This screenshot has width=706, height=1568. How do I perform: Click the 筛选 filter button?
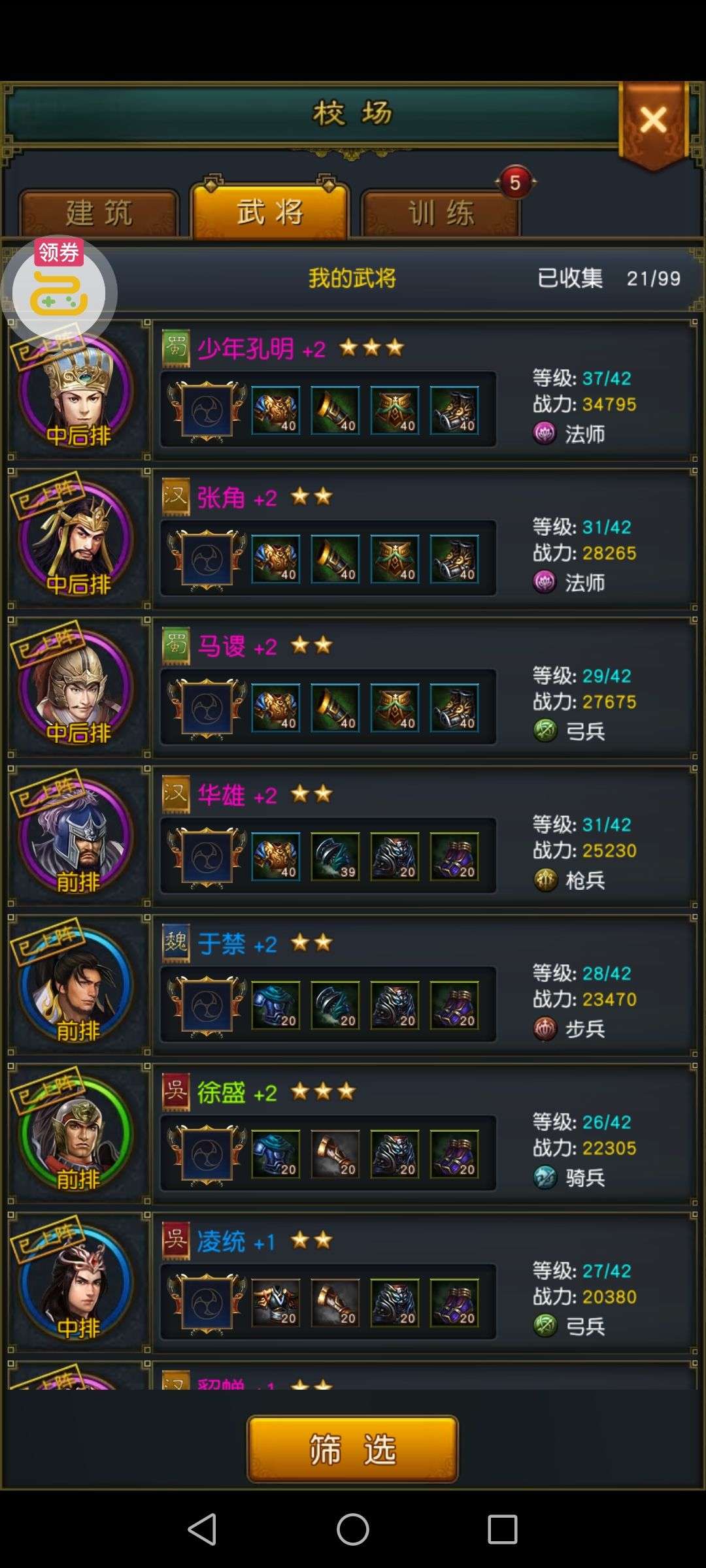point(352,1449)
